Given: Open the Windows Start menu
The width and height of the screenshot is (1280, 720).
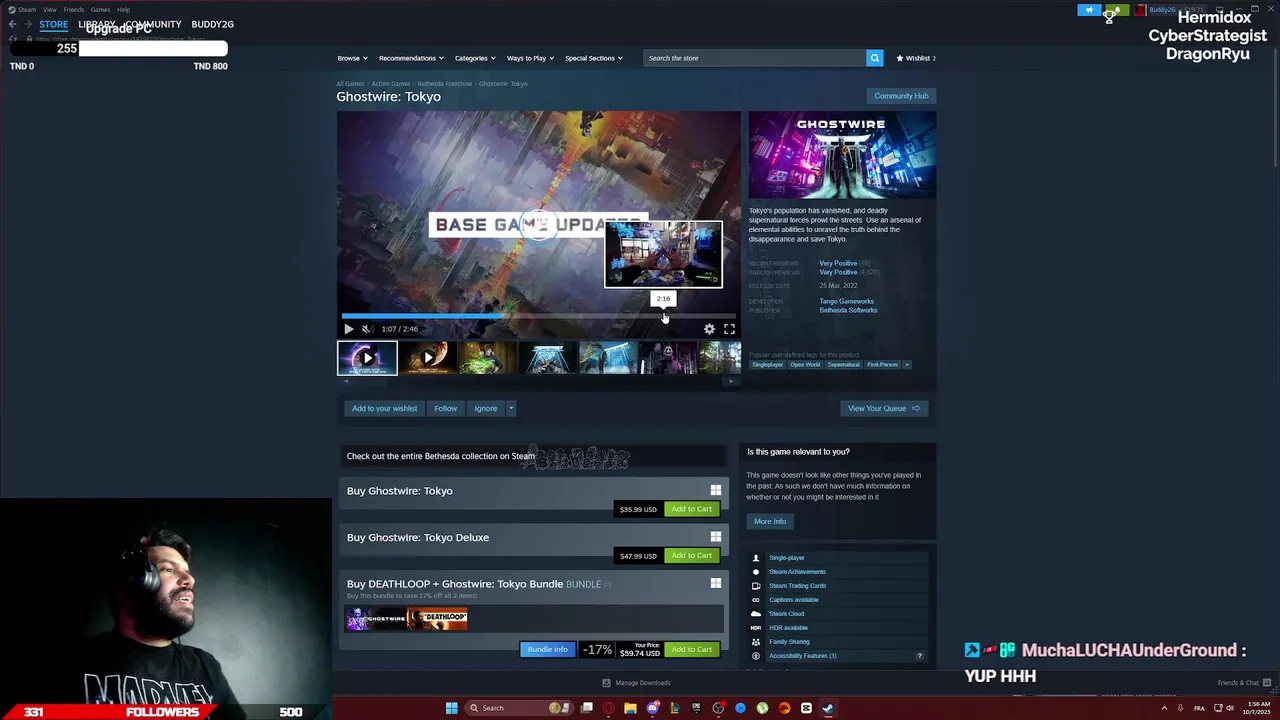Looking at the screenshot, I should tap(451, 708).
